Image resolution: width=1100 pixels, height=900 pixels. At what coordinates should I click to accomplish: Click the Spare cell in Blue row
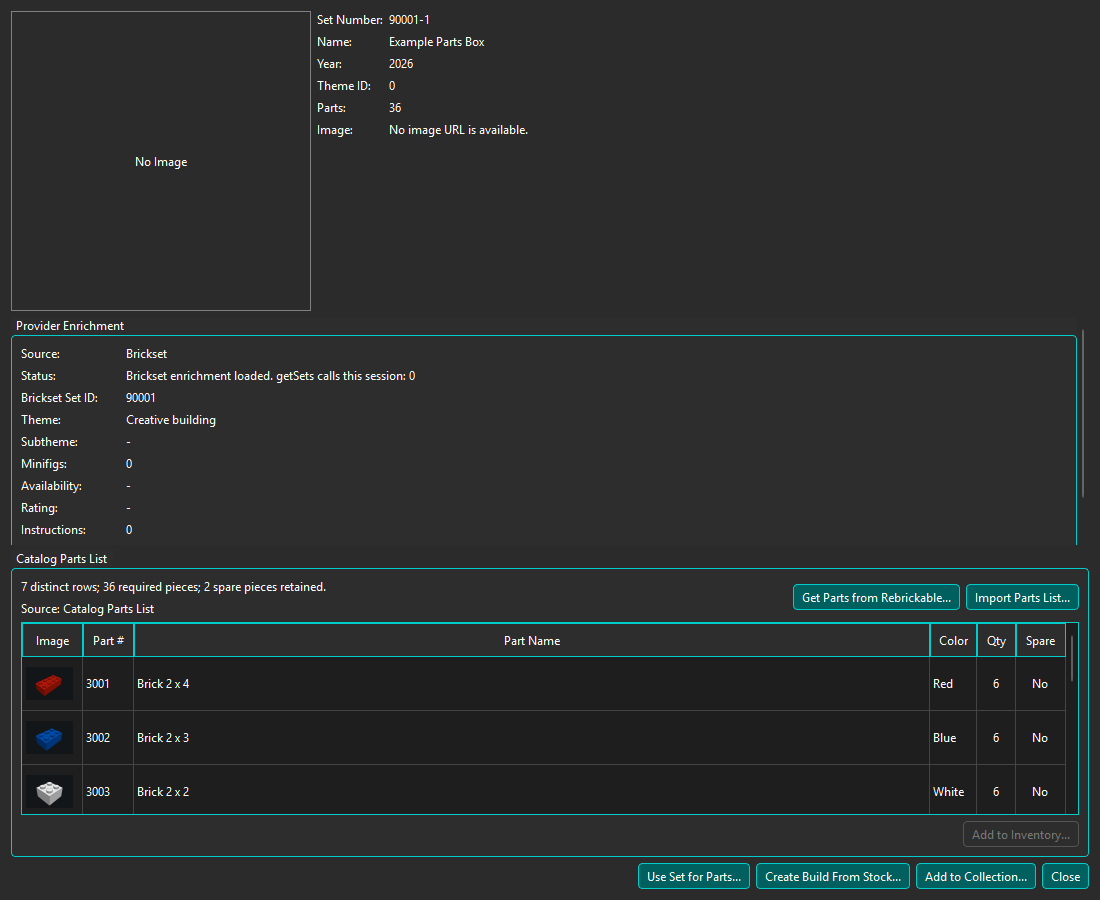click(1040, 738)
